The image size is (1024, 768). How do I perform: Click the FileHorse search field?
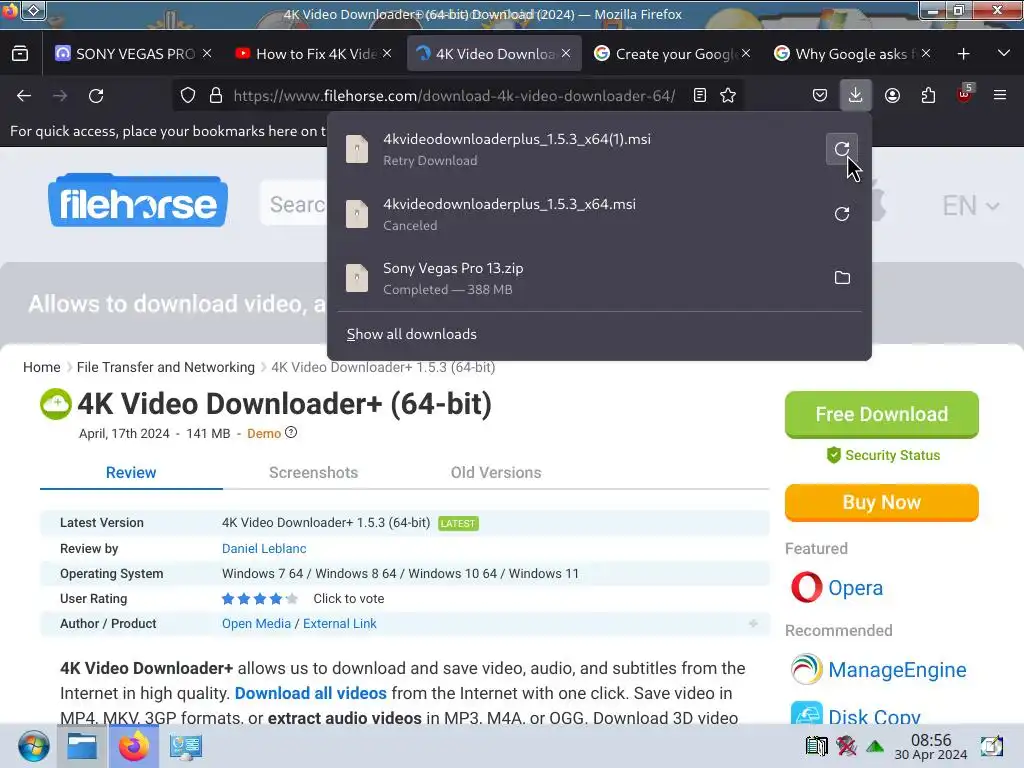[x=294, y=204]
